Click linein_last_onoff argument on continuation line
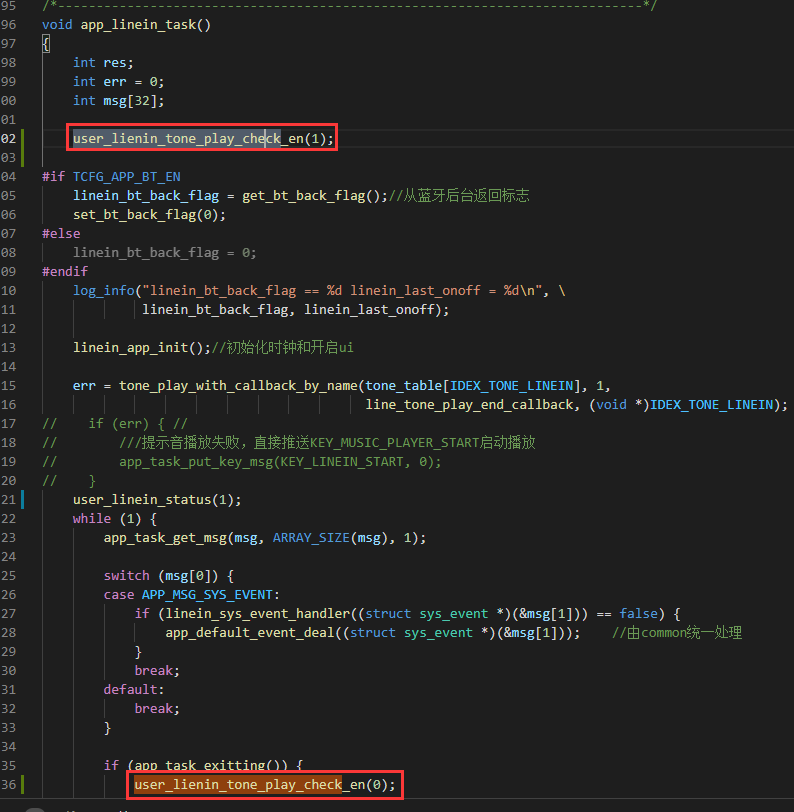Image resolution: width=794 pixels, height=812 pixels. 371,310
